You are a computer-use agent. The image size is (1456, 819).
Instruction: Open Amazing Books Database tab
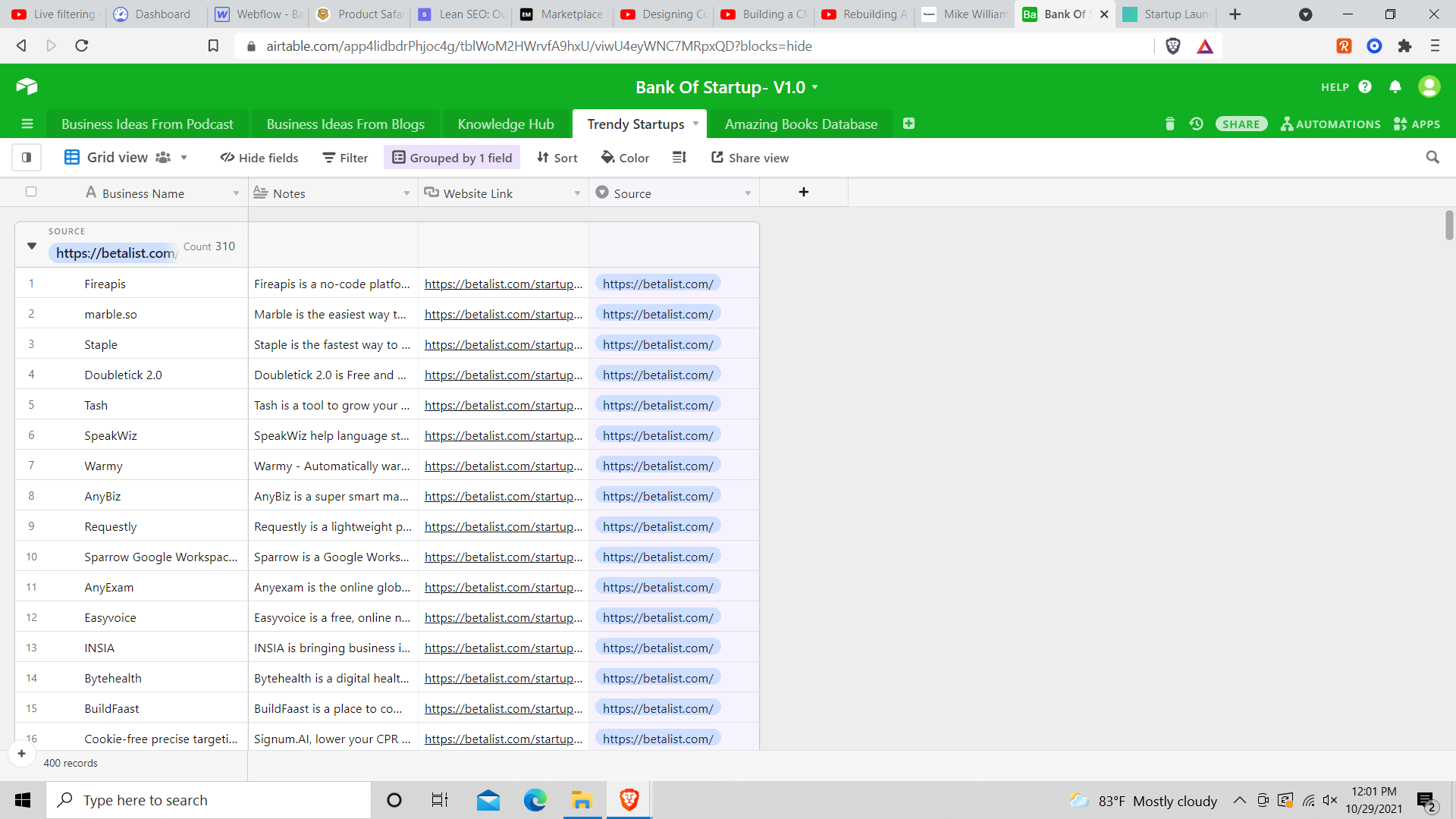click(801, 124)
